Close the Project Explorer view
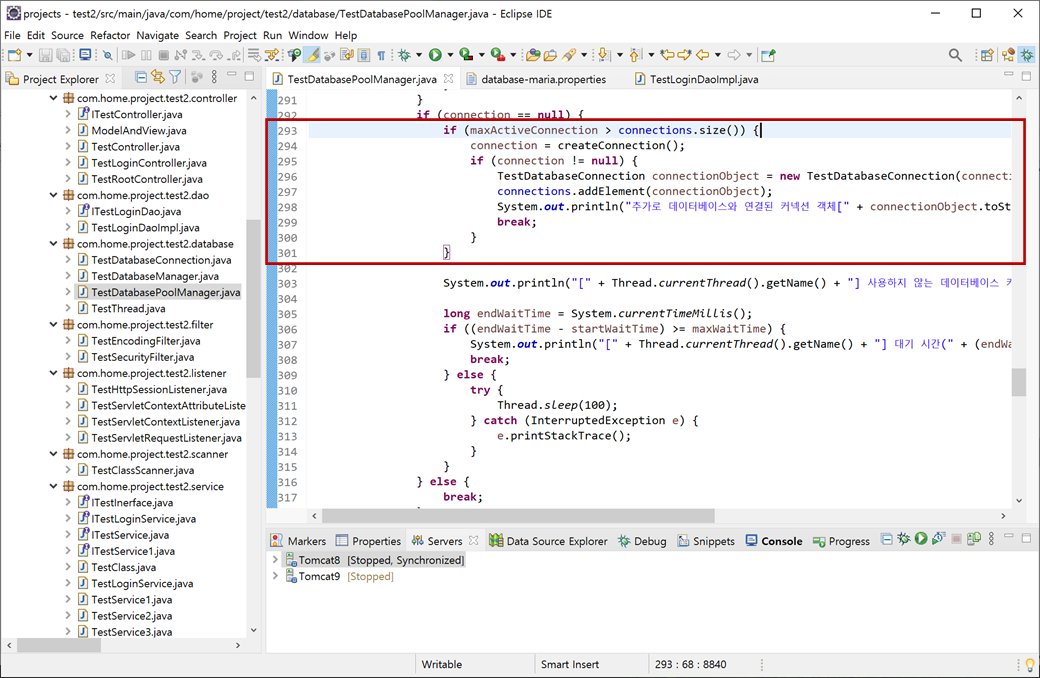The height and width of the screenshot is (678, 1040). point(110,78)
